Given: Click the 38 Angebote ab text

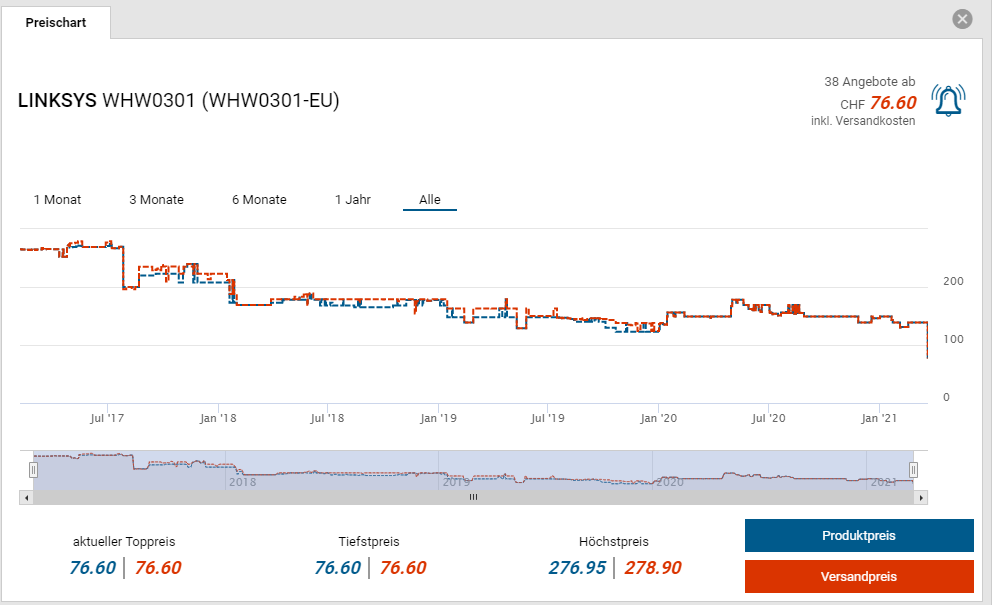Looking at the screenshot, I should 869,83.
